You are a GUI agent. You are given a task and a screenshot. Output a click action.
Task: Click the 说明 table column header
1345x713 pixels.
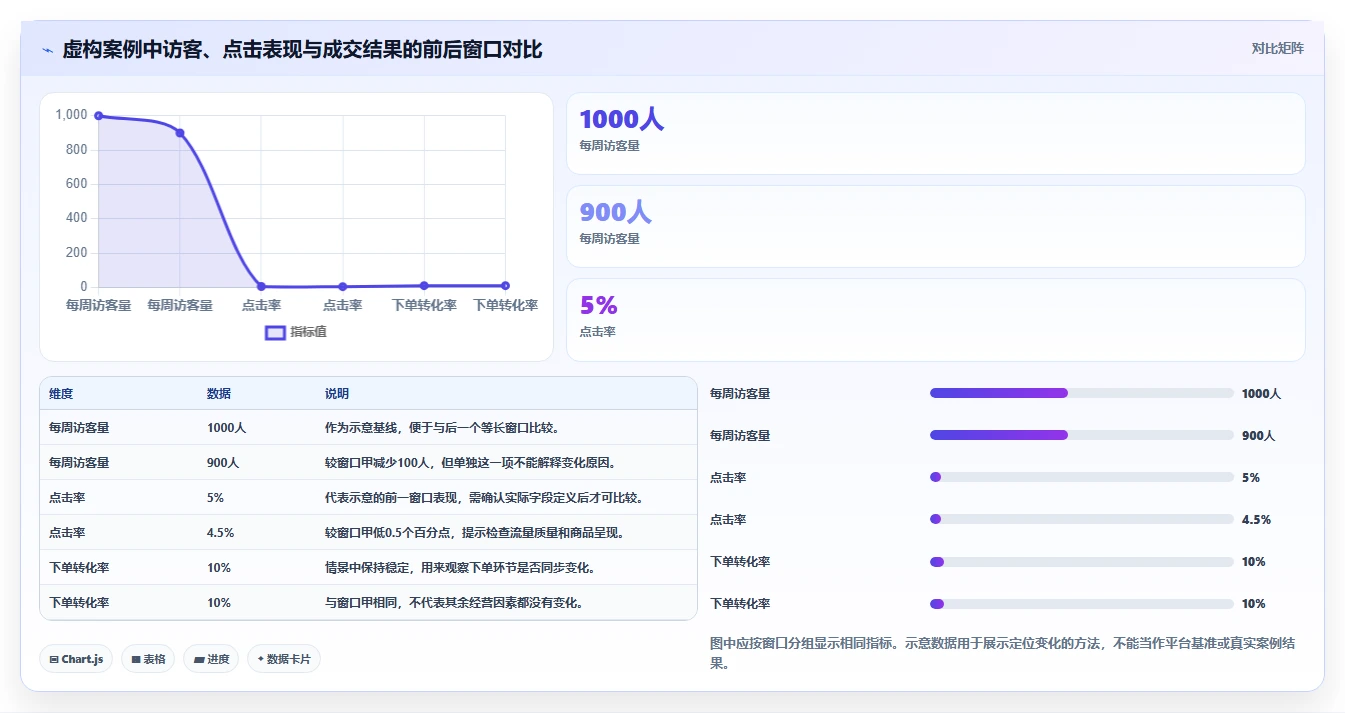click(x=337, y=394)
